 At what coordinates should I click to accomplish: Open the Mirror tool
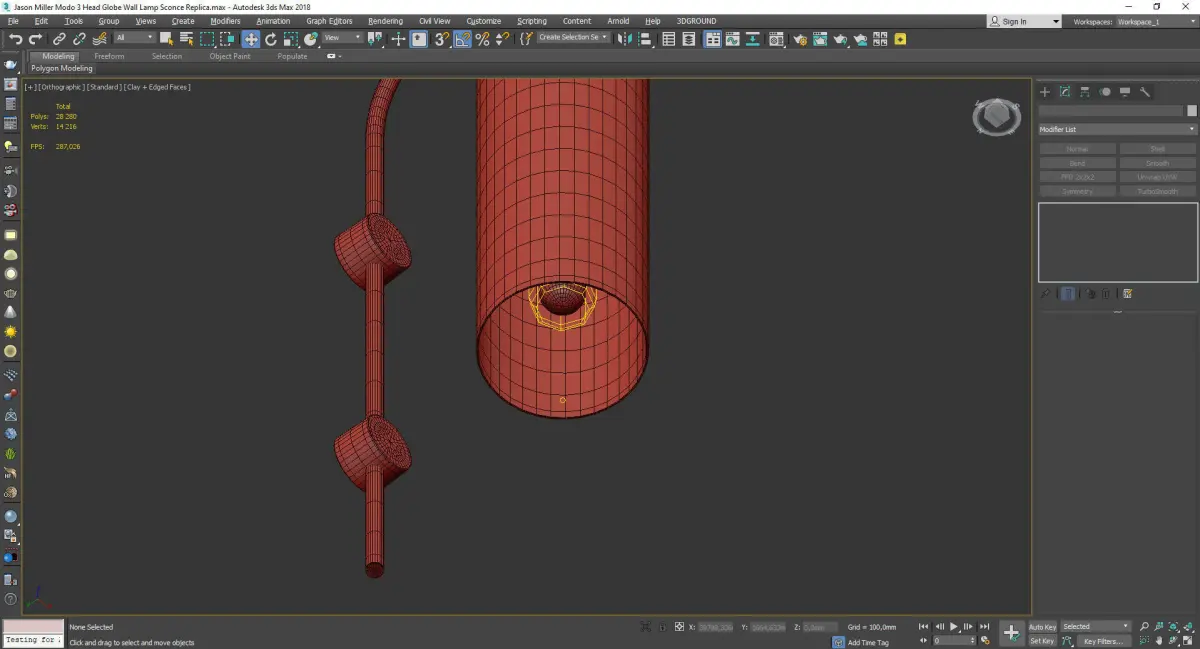624,39
